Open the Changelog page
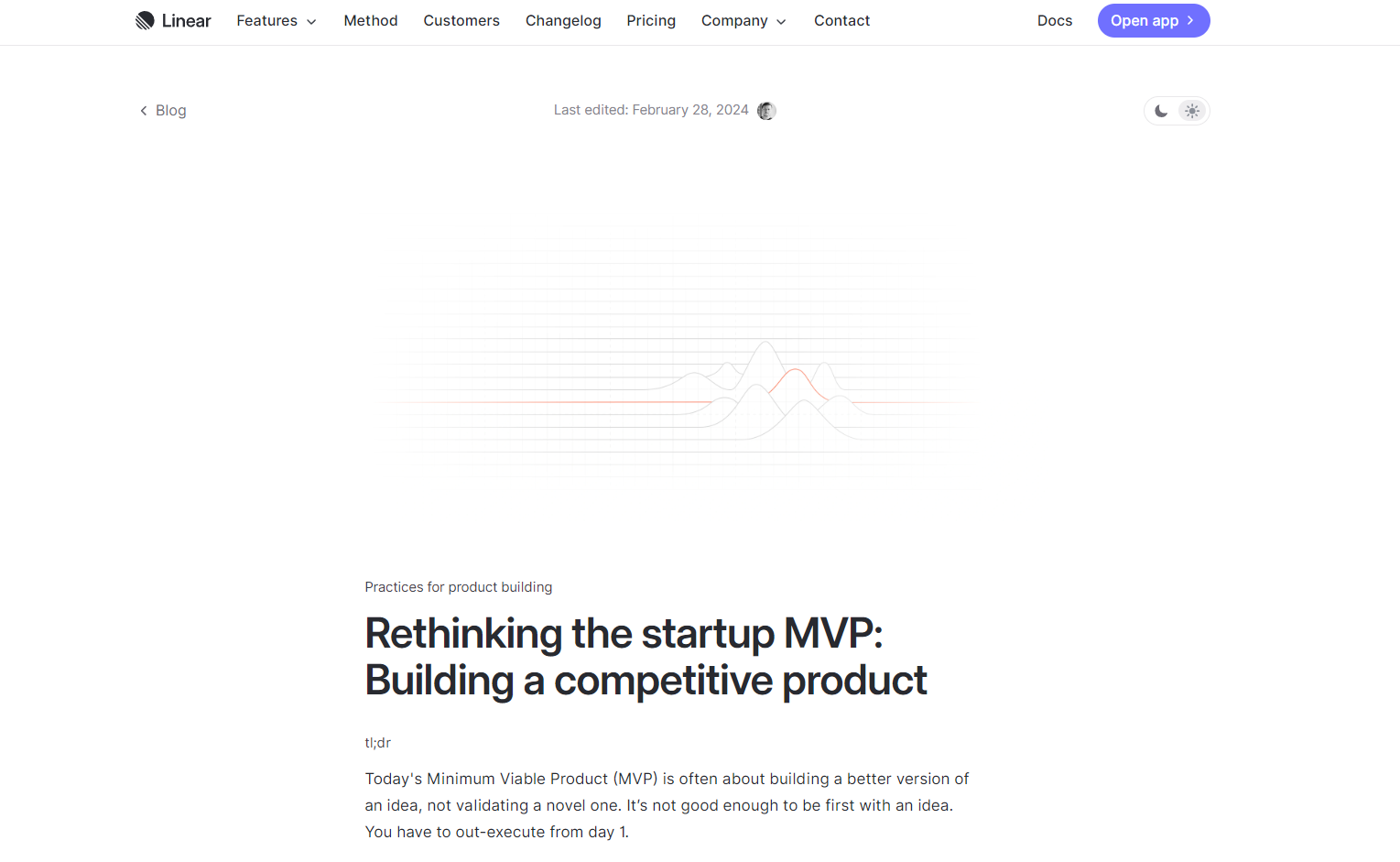Viewport: 1400px width, 862px height. tap(563, 20)
